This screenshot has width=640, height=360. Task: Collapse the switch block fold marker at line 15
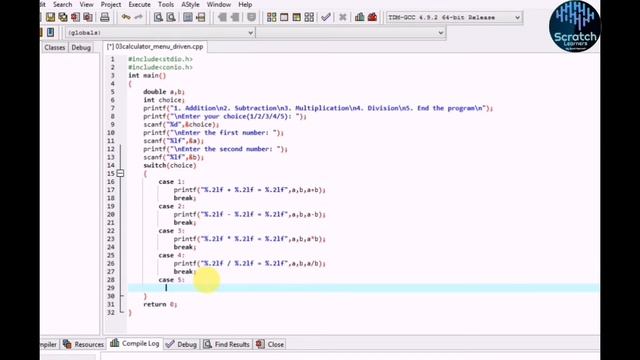(120, 173)
